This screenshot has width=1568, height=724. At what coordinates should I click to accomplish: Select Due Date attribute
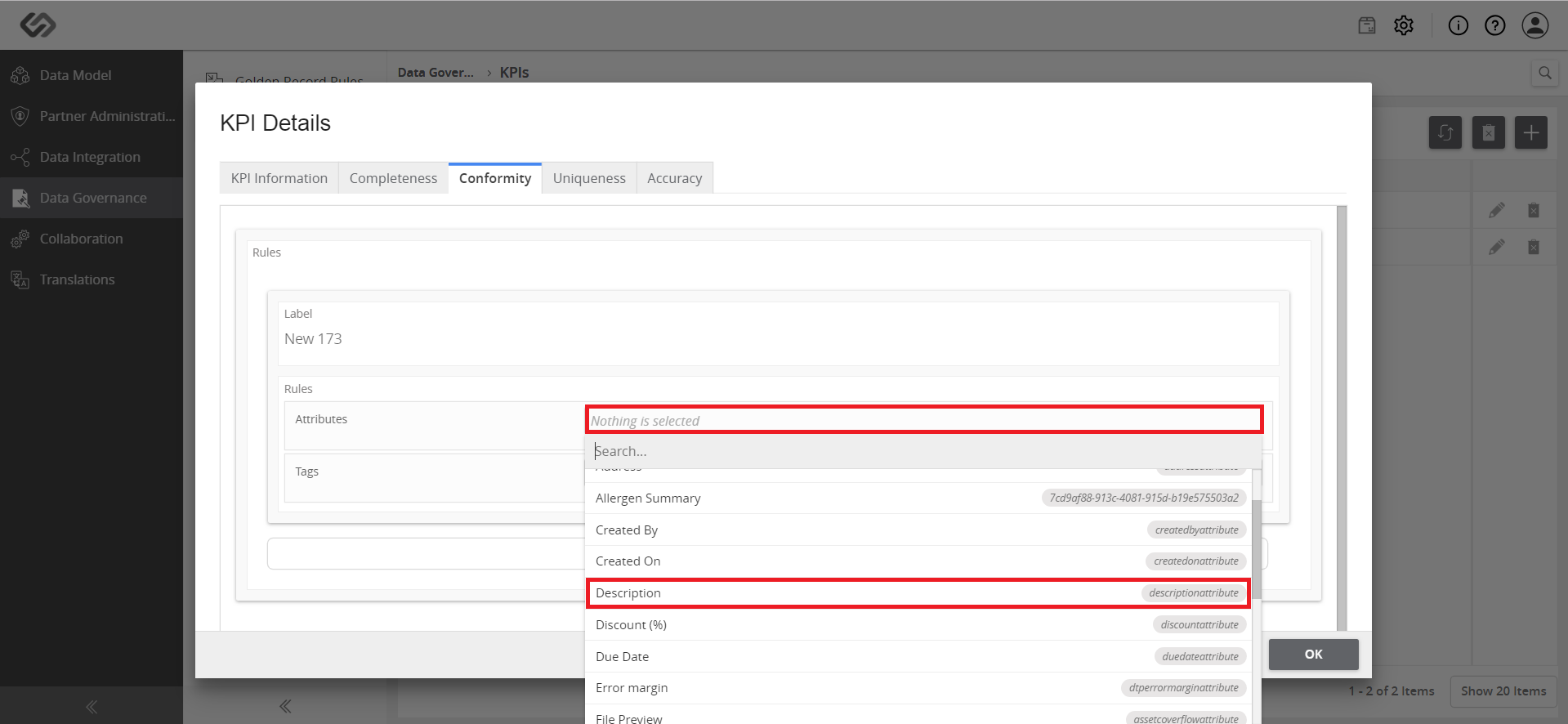pos(918,657)
